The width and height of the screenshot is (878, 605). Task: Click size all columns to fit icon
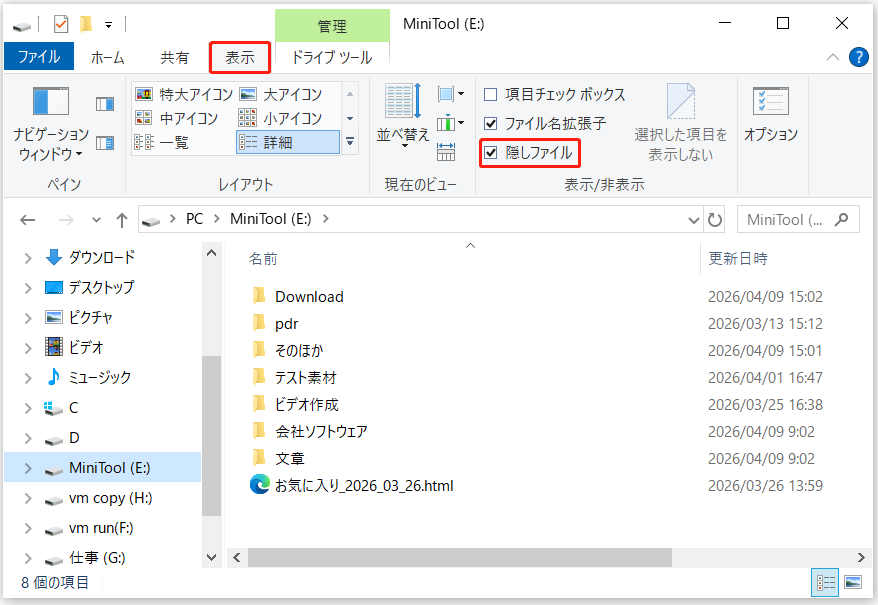click(446, 152)
